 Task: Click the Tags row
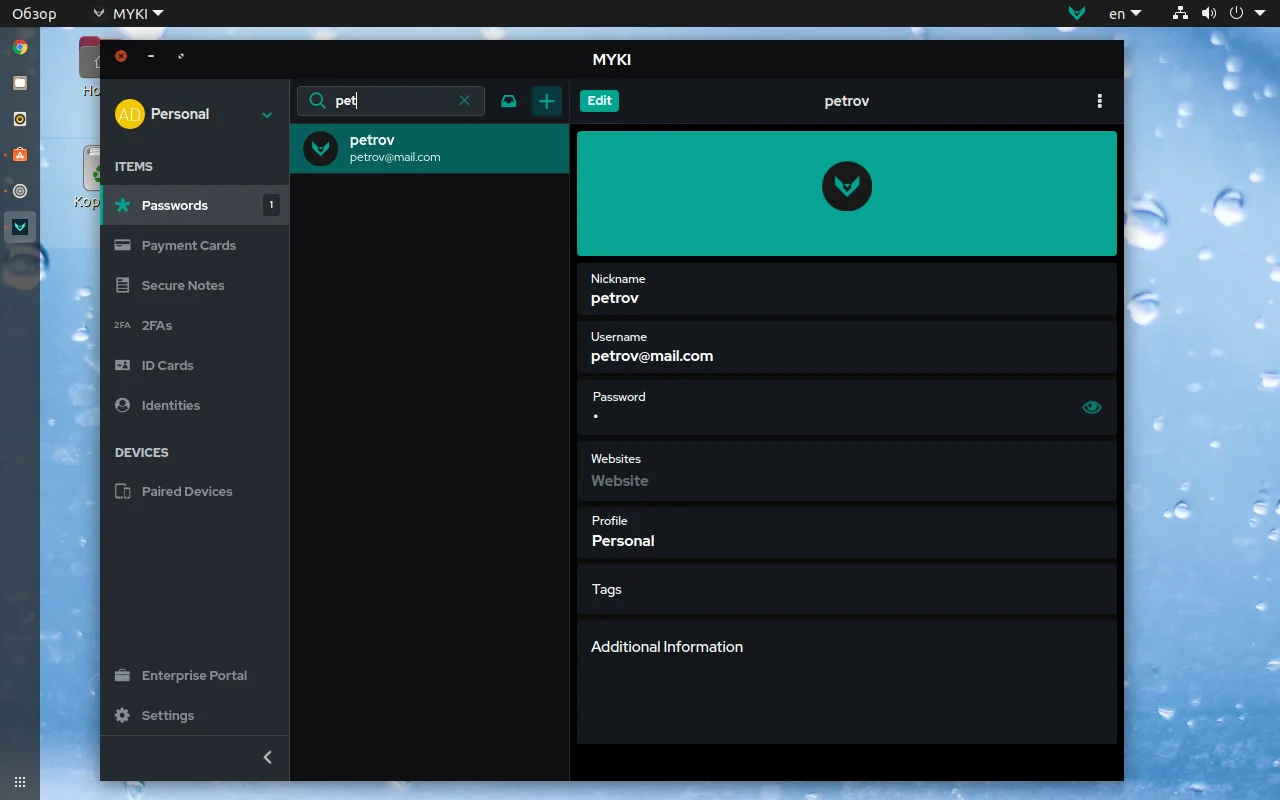pyautogui.click(x=847, y=589)
